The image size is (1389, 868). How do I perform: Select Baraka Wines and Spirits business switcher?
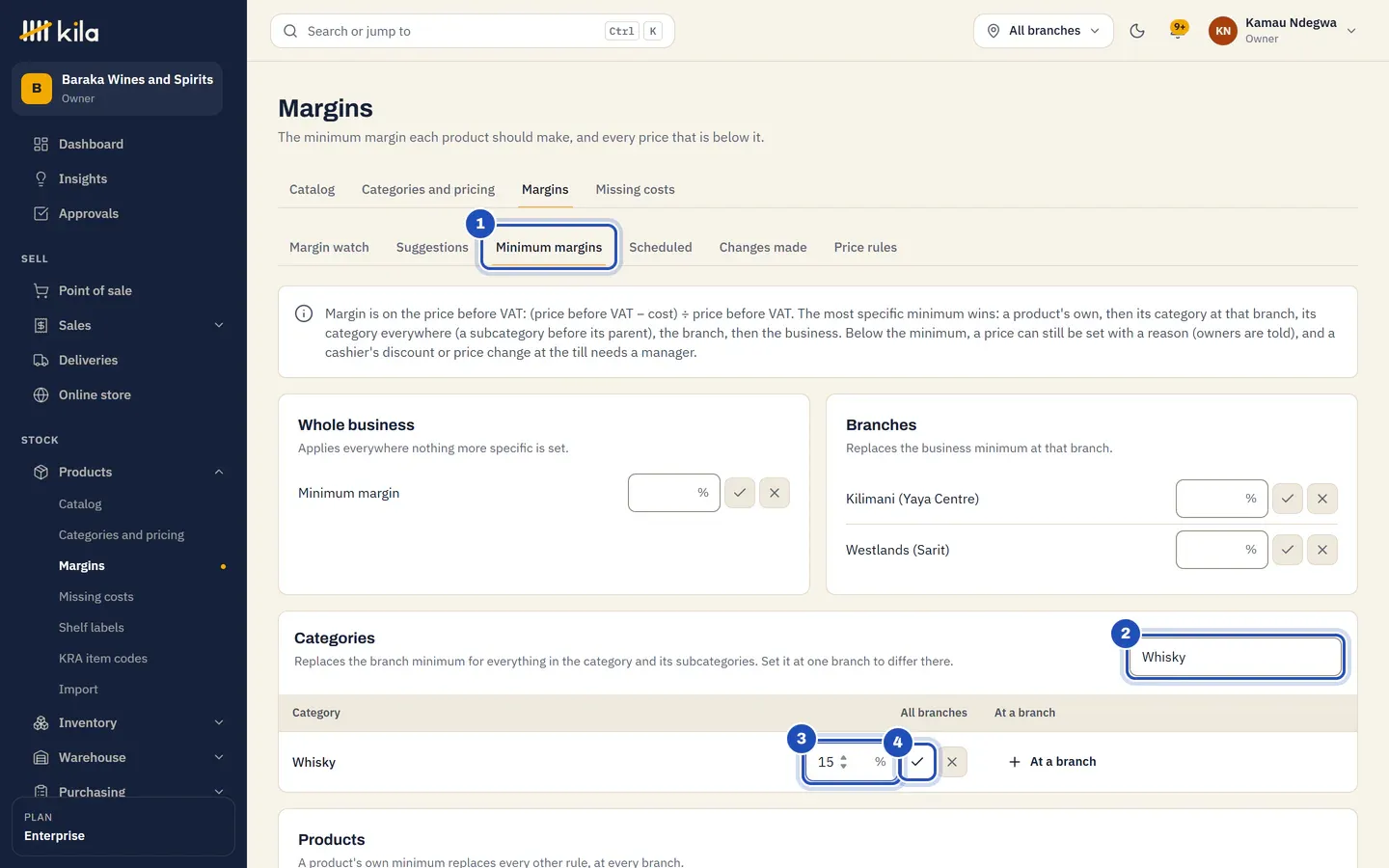tap(117, 89)
